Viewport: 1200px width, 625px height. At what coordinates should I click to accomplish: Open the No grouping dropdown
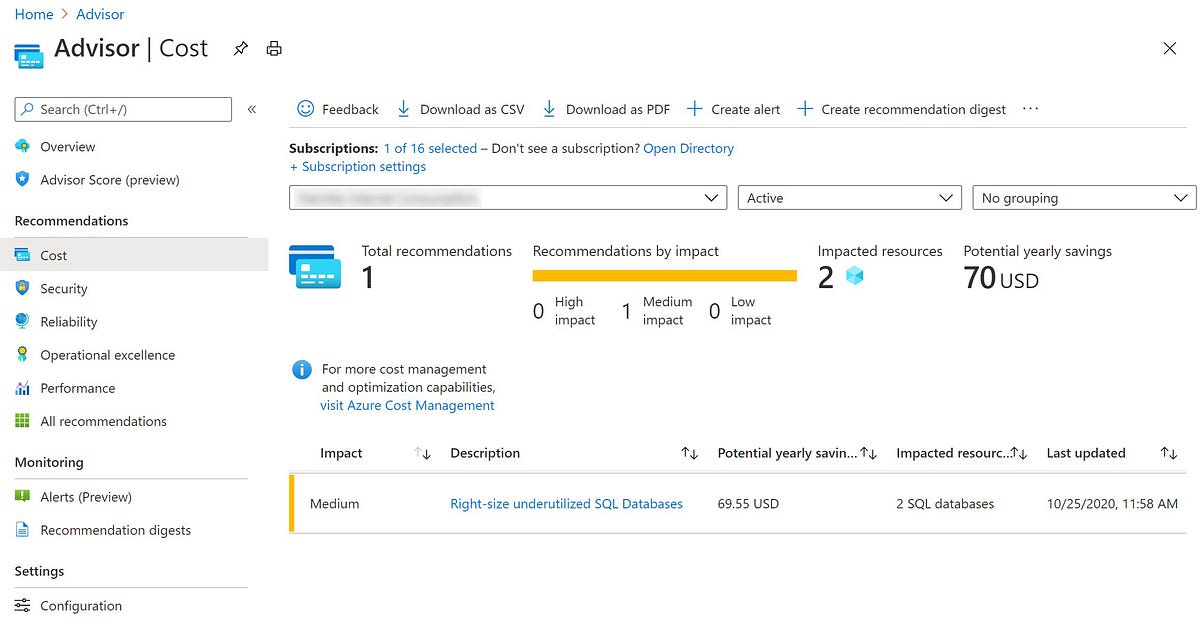pos(1082,197)
